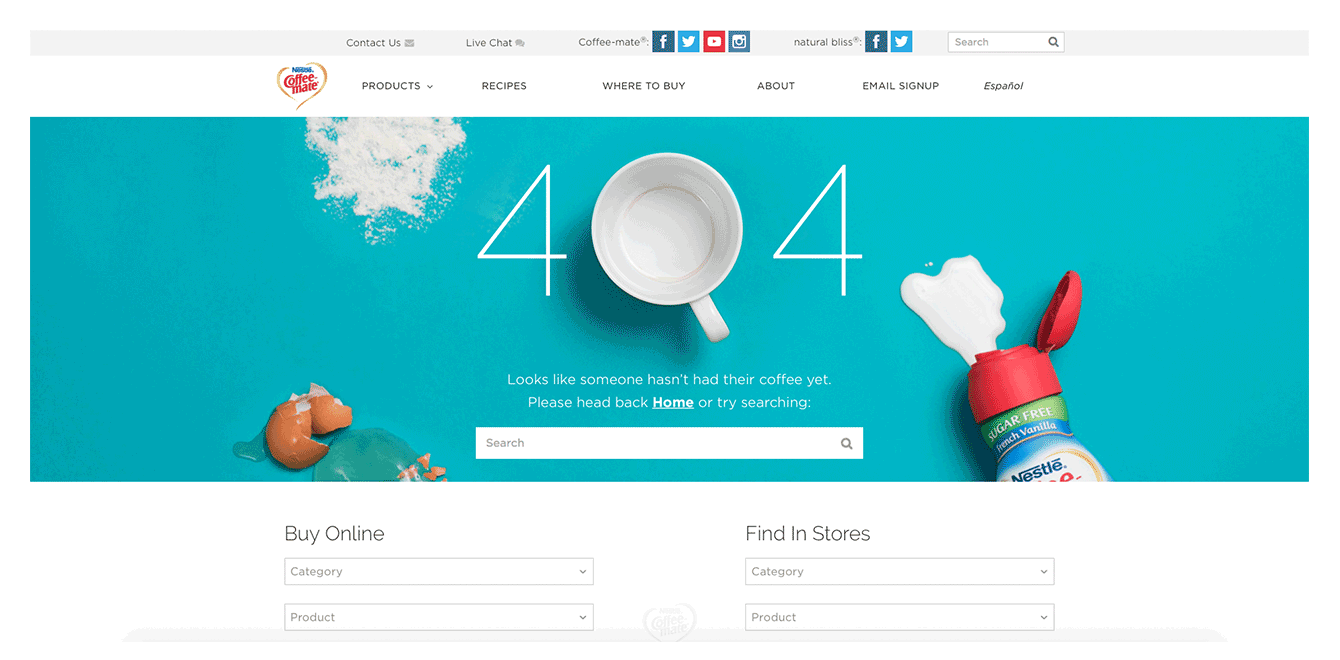Image resolution: width=1340 pixels, height=660 pixels.
Task: Click the search field below 404 message
Action: tap(669, 443)
